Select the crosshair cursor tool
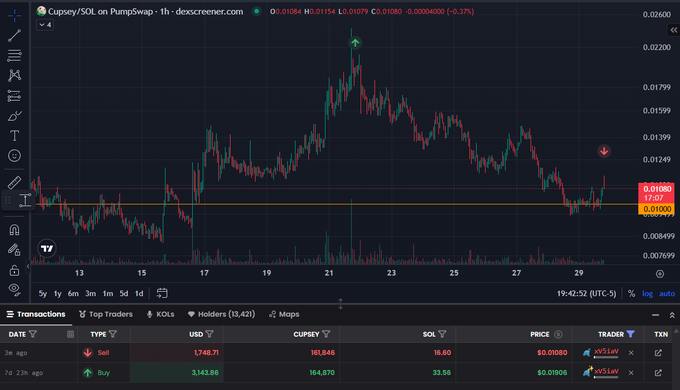 pos(14,16)
